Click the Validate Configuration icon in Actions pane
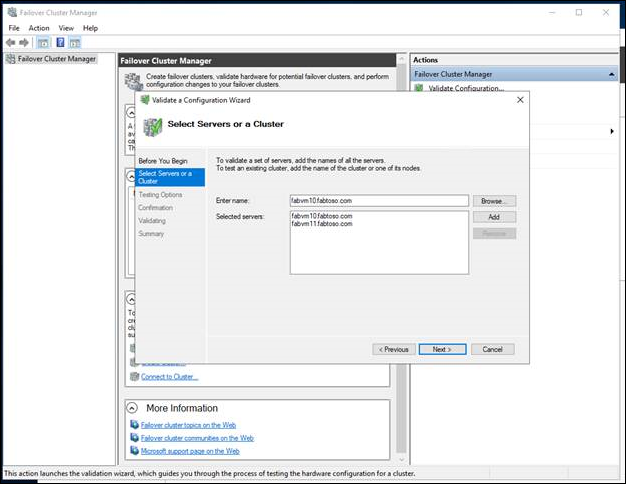This screenshot has height=484, width=626. point(419,88)
